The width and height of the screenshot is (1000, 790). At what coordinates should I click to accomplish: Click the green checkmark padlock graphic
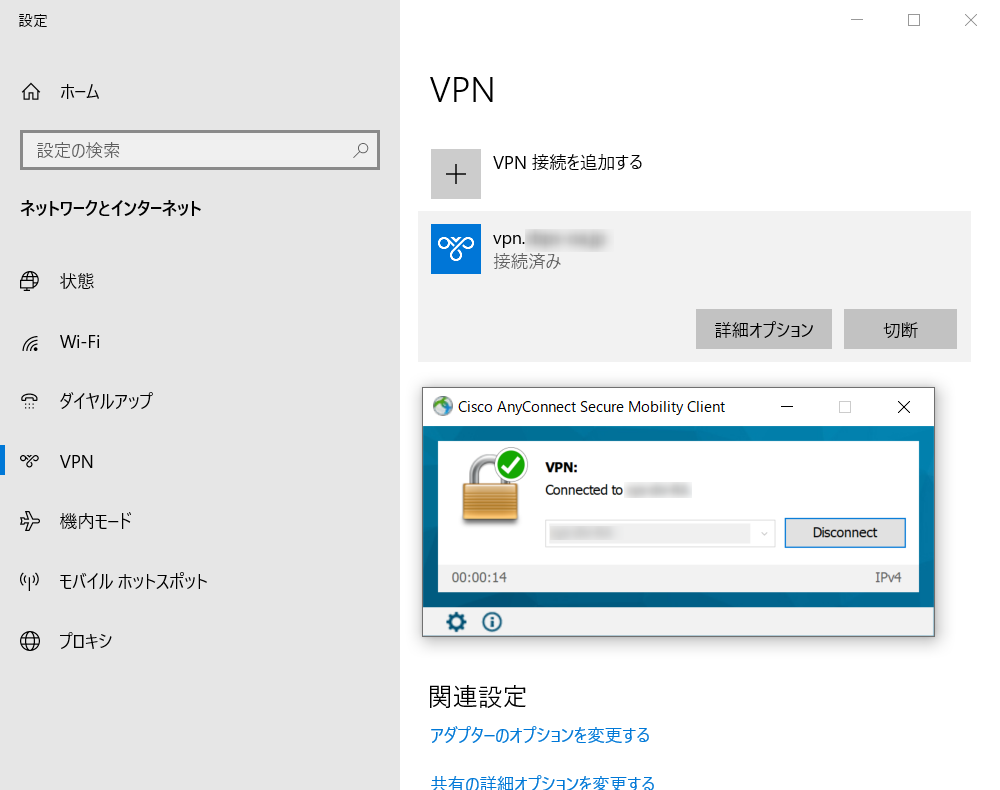[x=492, y=487]
